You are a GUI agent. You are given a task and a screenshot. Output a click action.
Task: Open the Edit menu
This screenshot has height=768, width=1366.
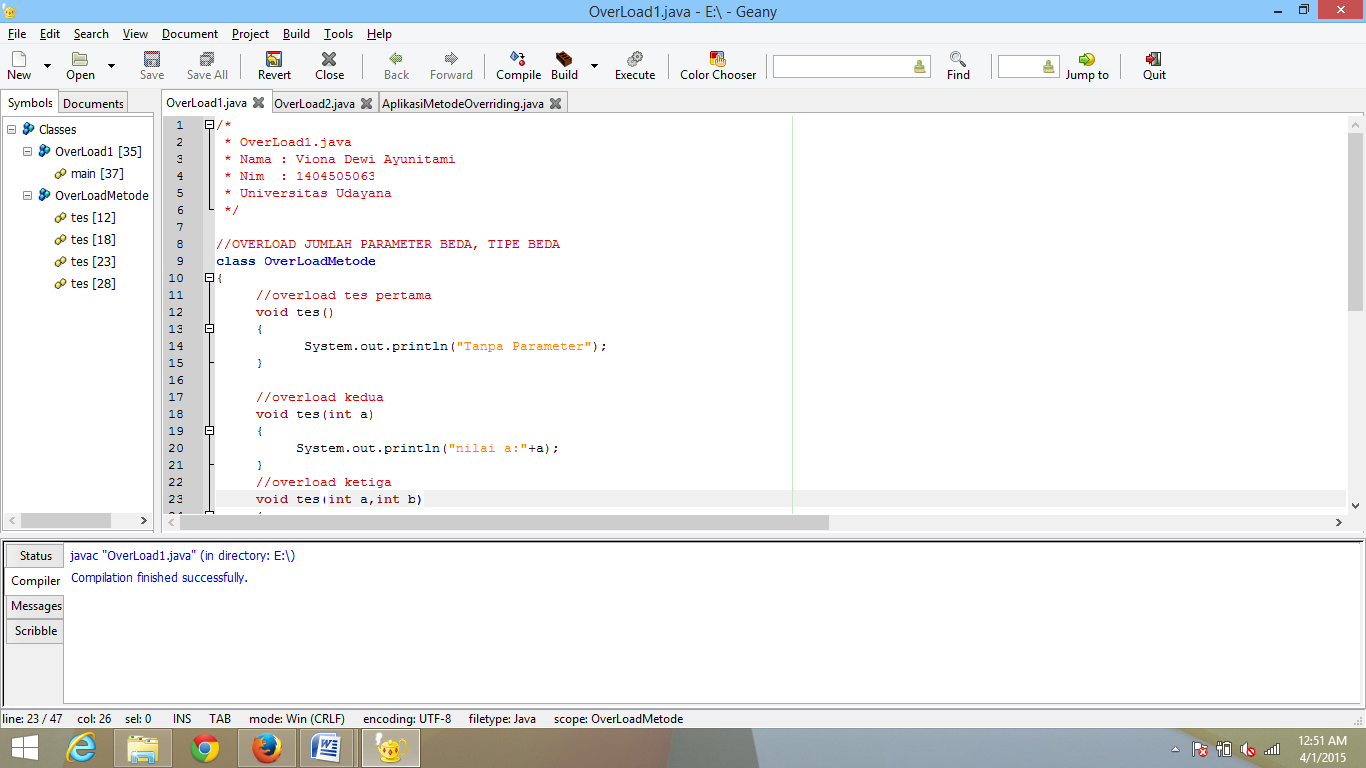pyautogui.click(x=50, y=34)
